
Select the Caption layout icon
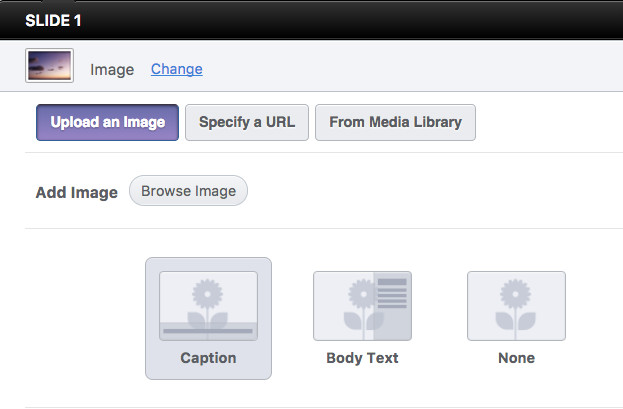[208, 306]
